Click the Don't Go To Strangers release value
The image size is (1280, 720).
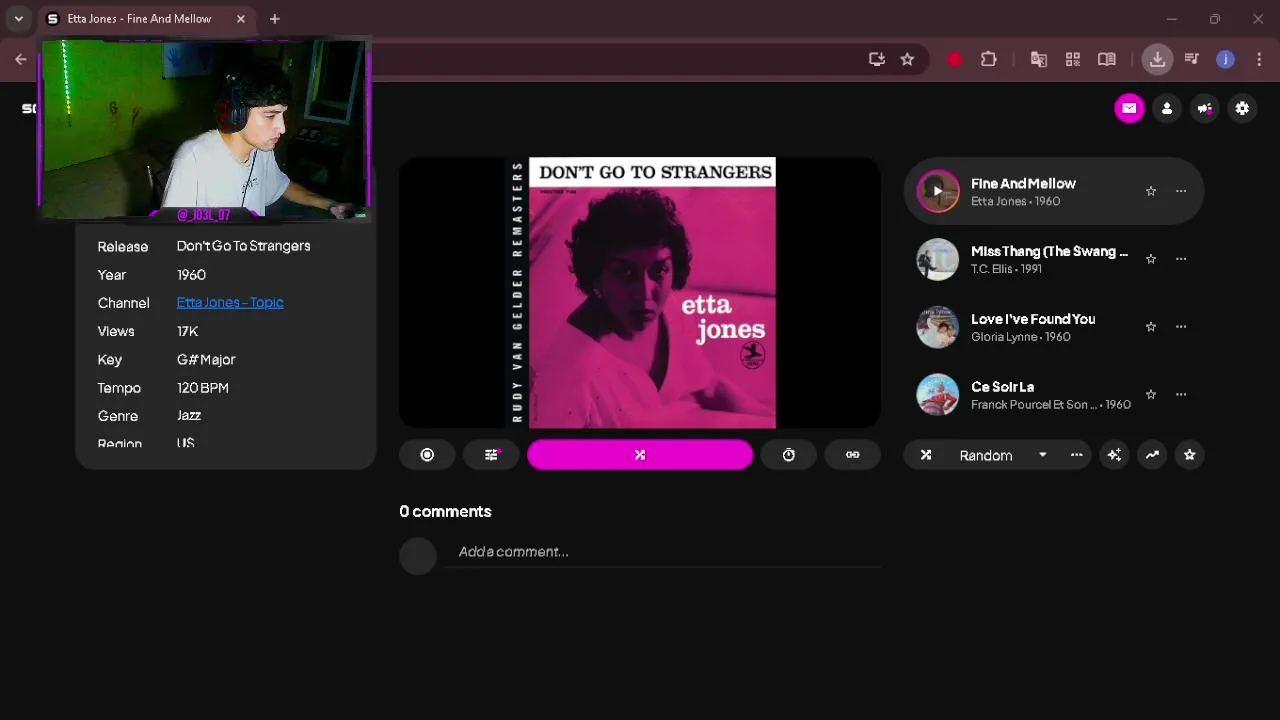pos(243,246)
